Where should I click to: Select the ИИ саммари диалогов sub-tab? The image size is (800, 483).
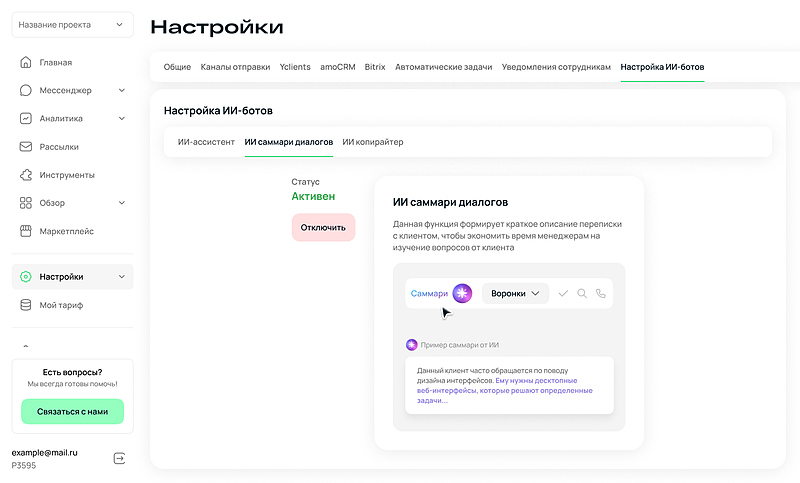[x=289, y=142]
